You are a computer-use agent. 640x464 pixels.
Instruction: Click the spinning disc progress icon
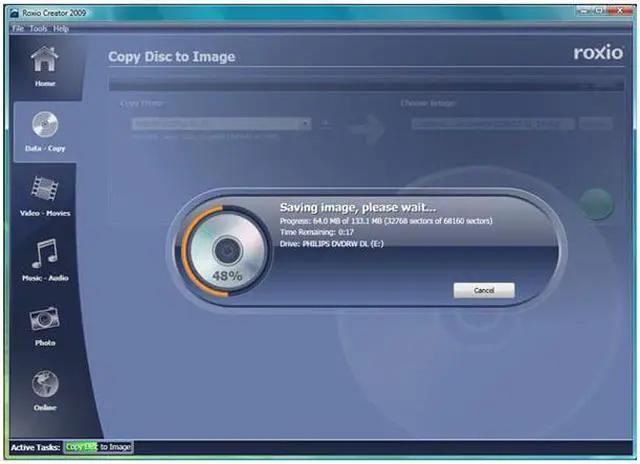pyautogui.click(x=227, y=251)
